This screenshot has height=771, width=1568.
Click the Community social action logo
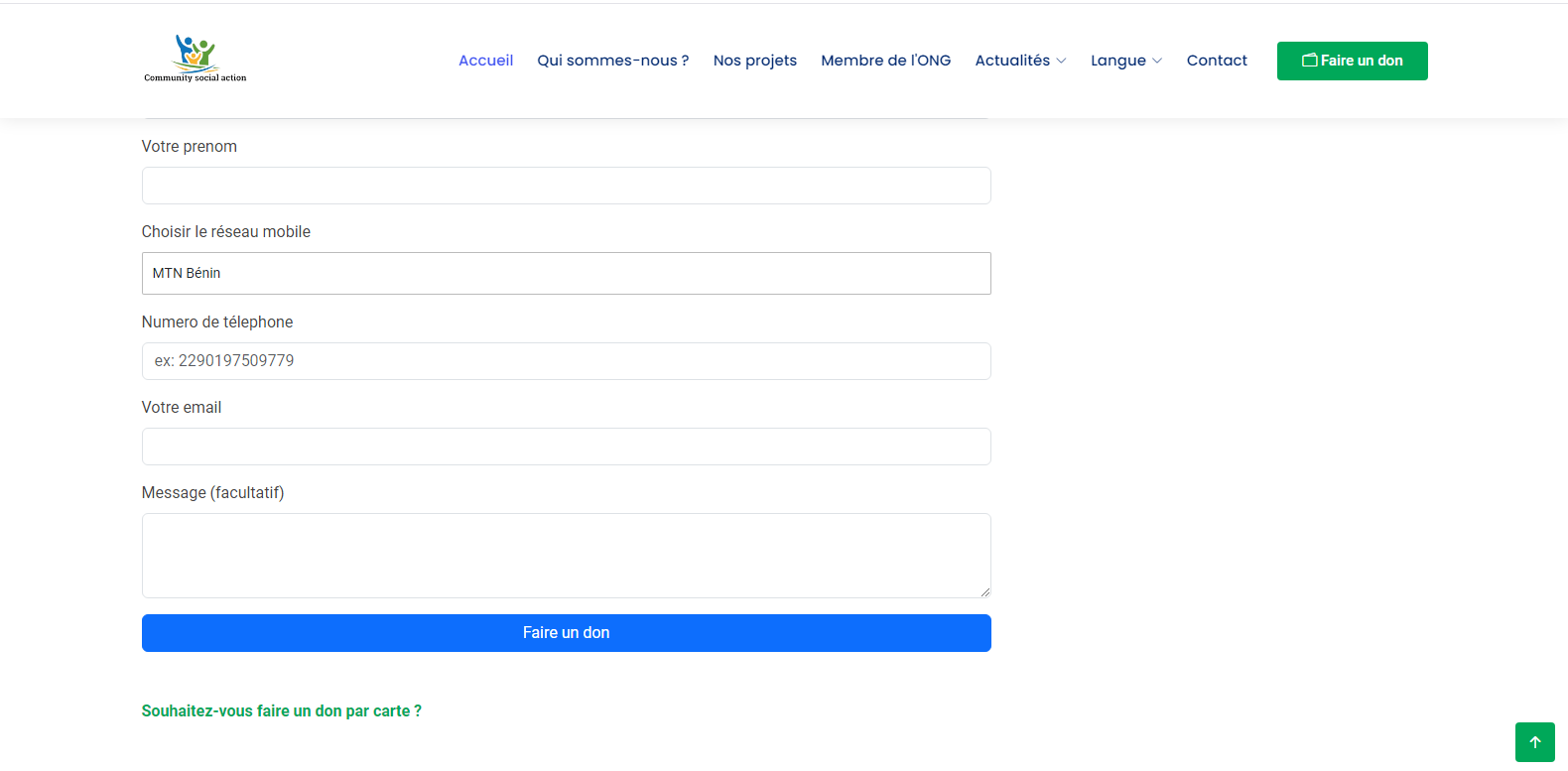tap(196, 59)
